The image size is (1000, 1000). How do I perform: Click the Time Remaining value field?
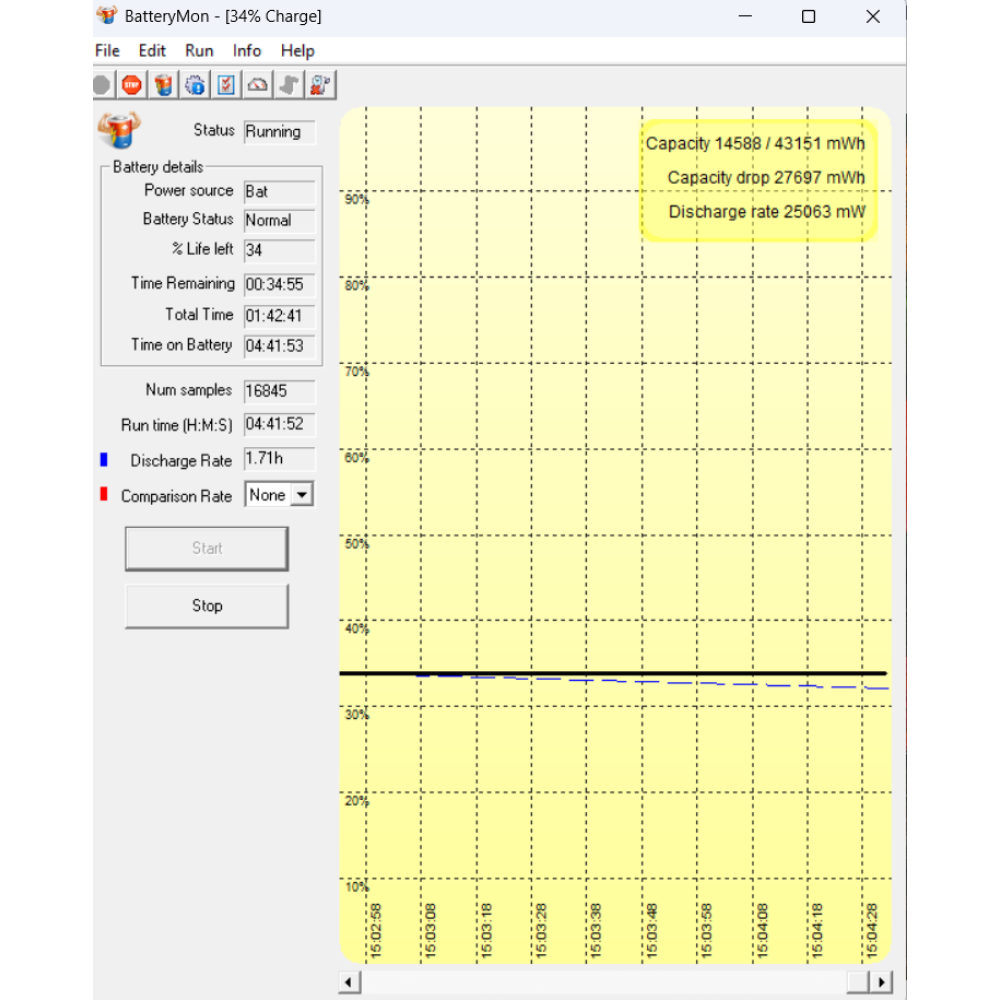click(x=279, y=285)
